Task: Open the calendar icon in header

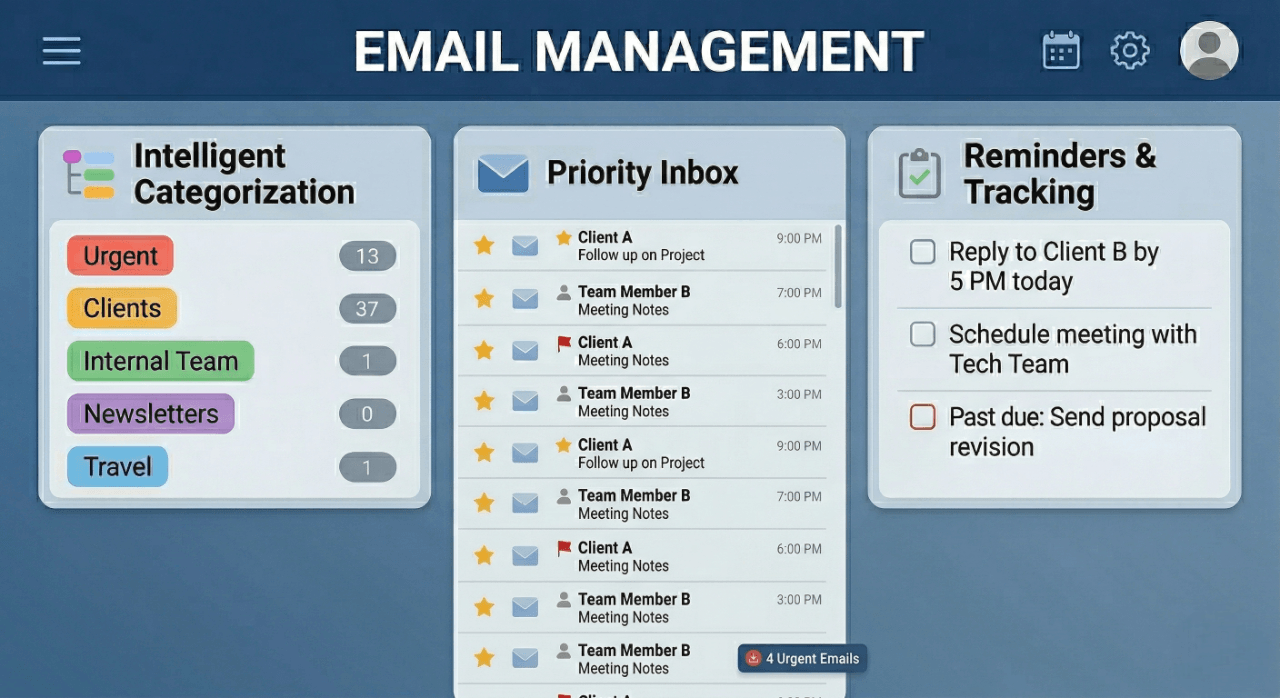Action: click(1061, 51)
